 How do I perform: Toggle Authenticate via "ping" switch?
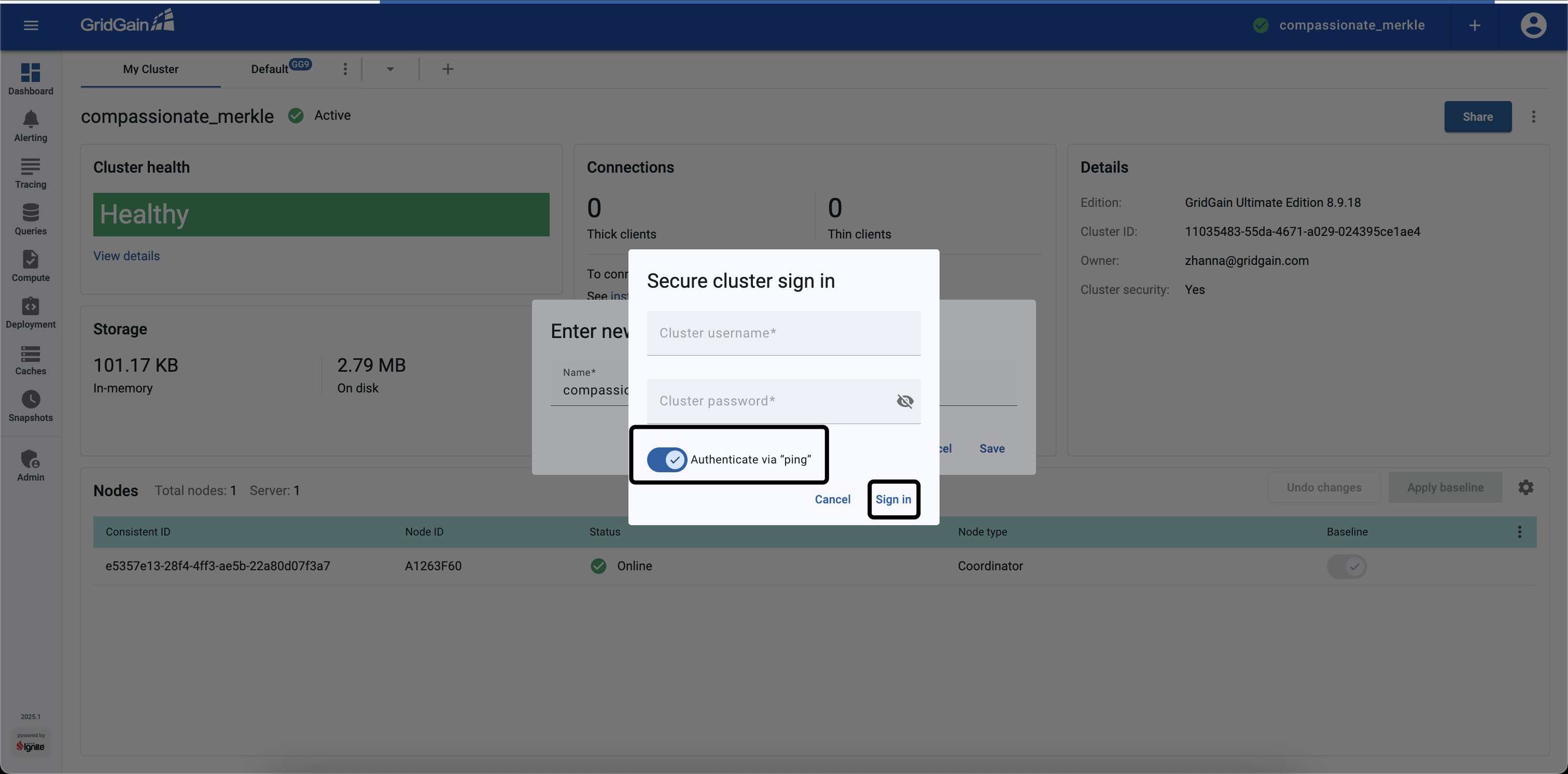(x=666, y=459)
